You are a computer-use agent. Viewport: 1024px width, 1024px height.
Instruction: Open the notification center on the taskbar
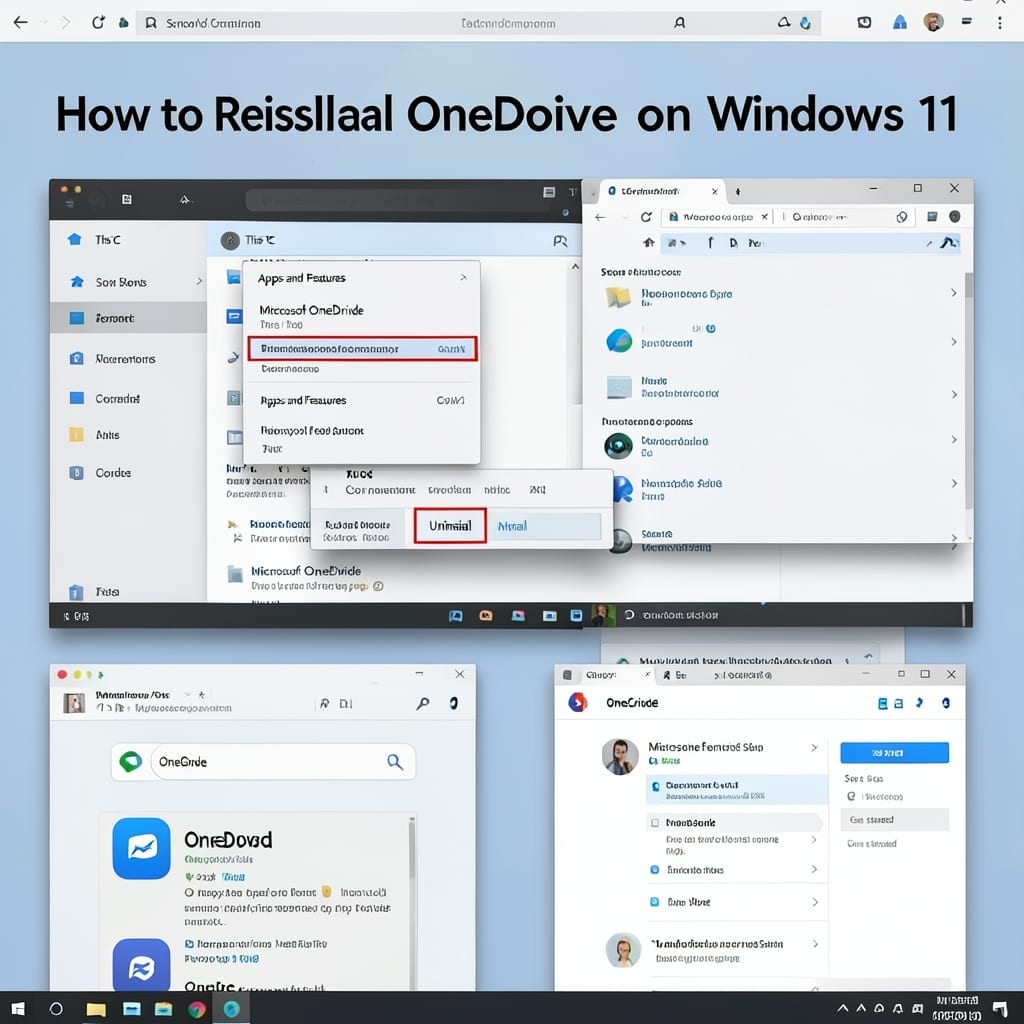(x=1000, y=1008)
